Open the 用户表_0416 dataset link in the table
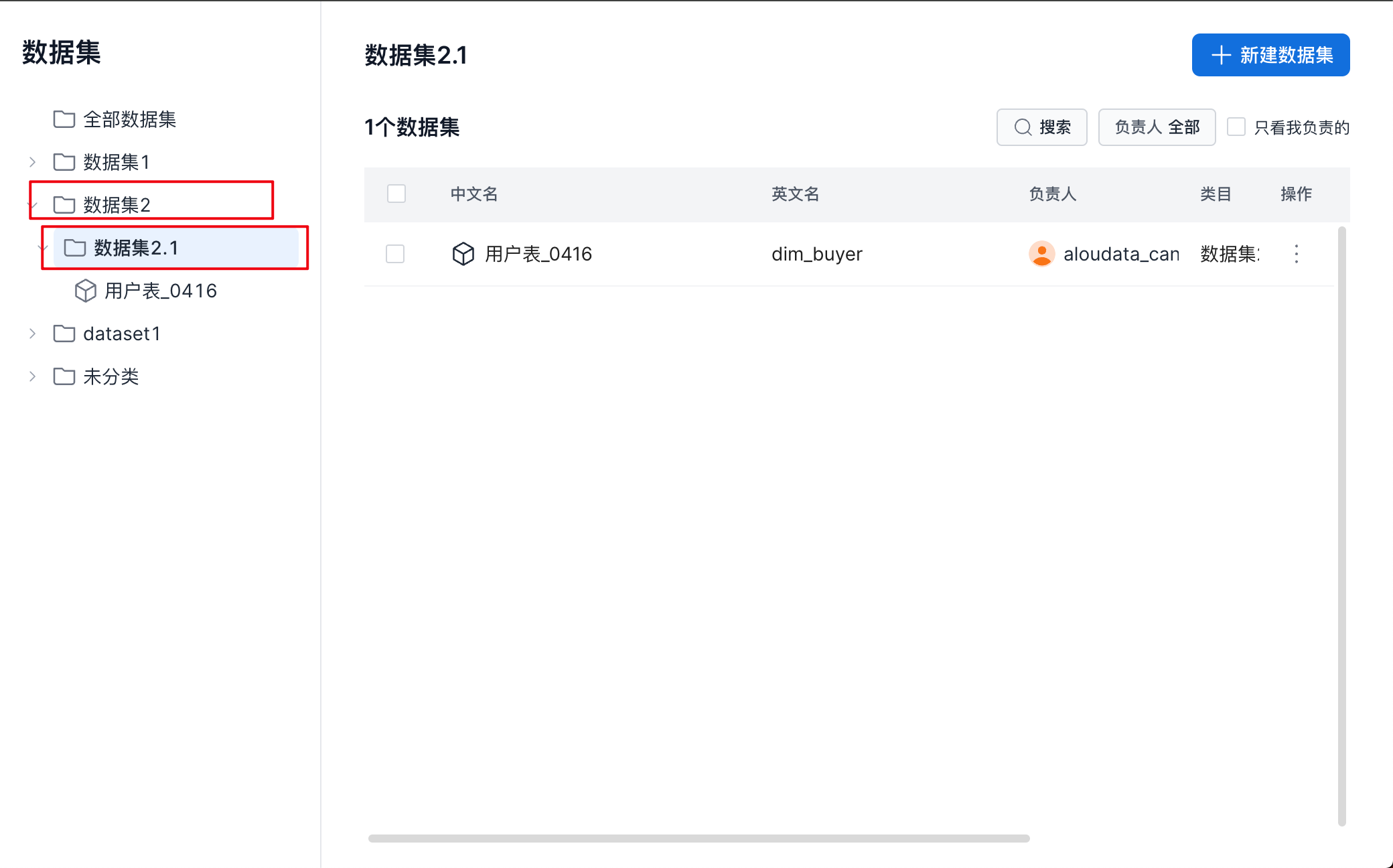The height and width of the screenshot is (868, 1393). click(x=538, y=254)
